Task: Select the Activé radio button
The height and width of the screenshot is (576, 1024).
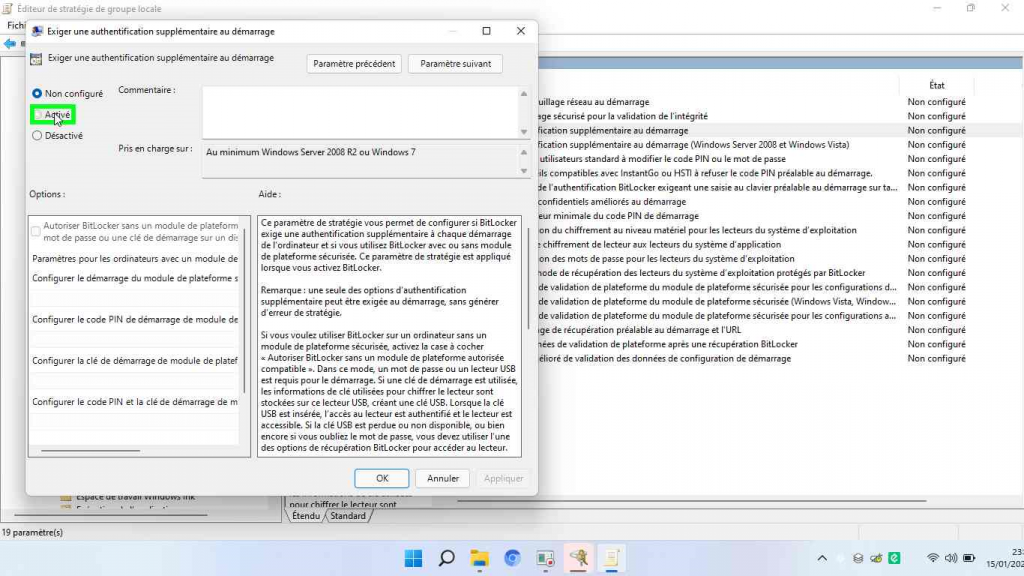Action: point(38,115)
